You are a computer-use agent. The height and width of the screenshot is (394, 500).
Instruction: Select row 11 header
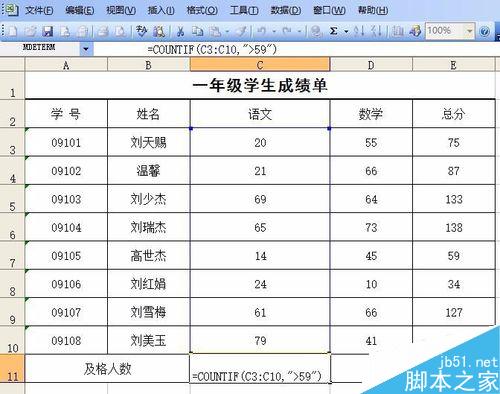click(12, 369)
